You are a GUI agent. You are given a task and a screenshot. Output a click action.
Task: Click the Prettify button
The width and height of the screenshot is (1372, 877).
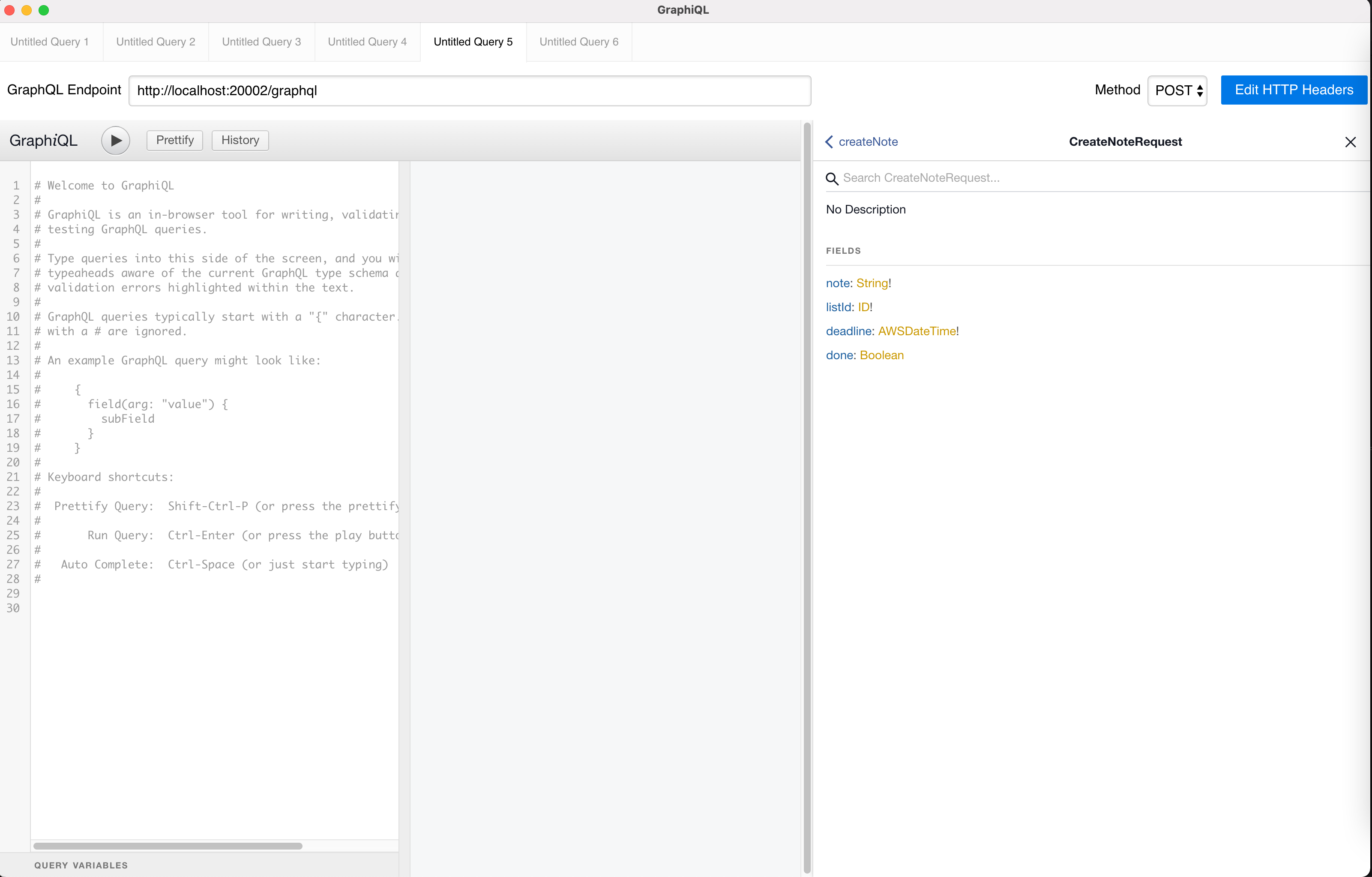tap(175, 140)
